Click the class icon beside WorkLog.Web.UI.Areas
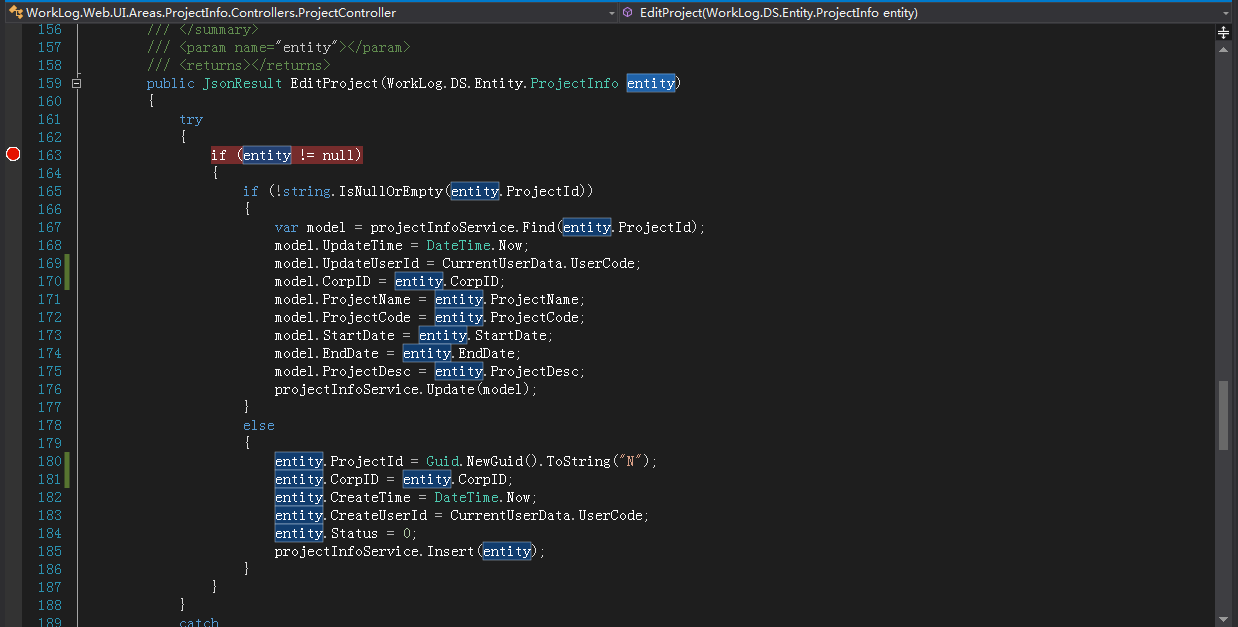Image resolution: width=1238 pixels, height=627 pixels. pyautogui.click(x=16, y=13)
